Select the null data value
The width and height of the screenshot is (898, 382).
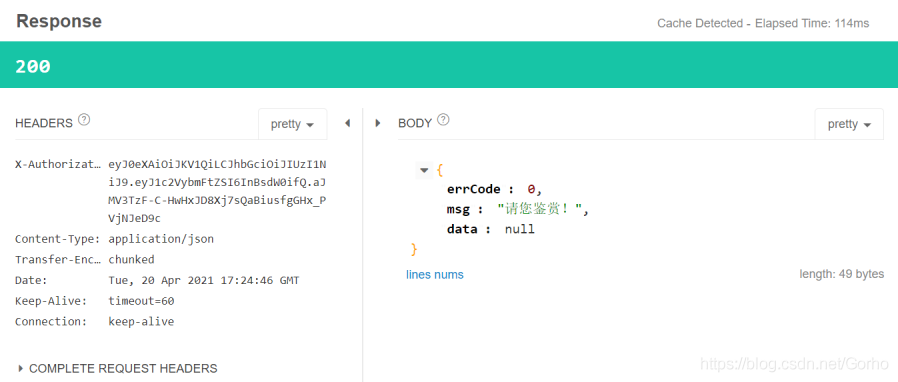519,229
